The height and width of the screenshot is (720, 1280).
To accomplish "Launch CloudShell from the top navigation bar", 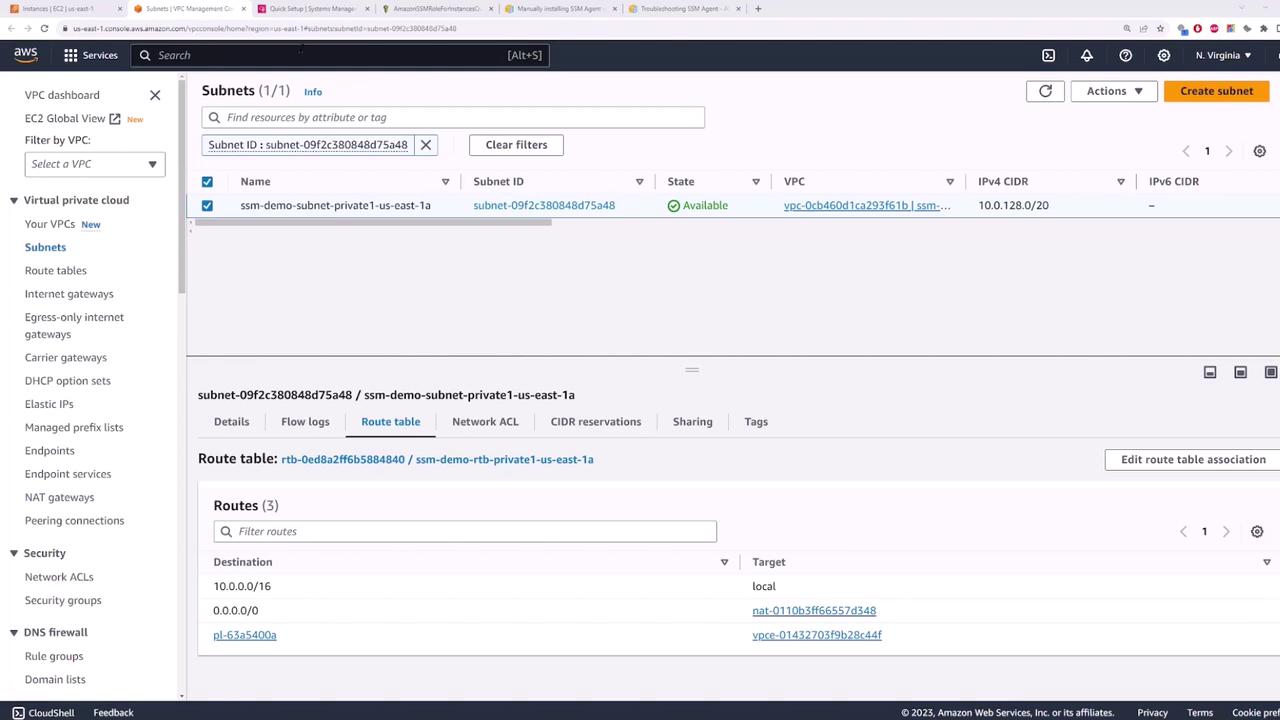I will [1048, 55].
